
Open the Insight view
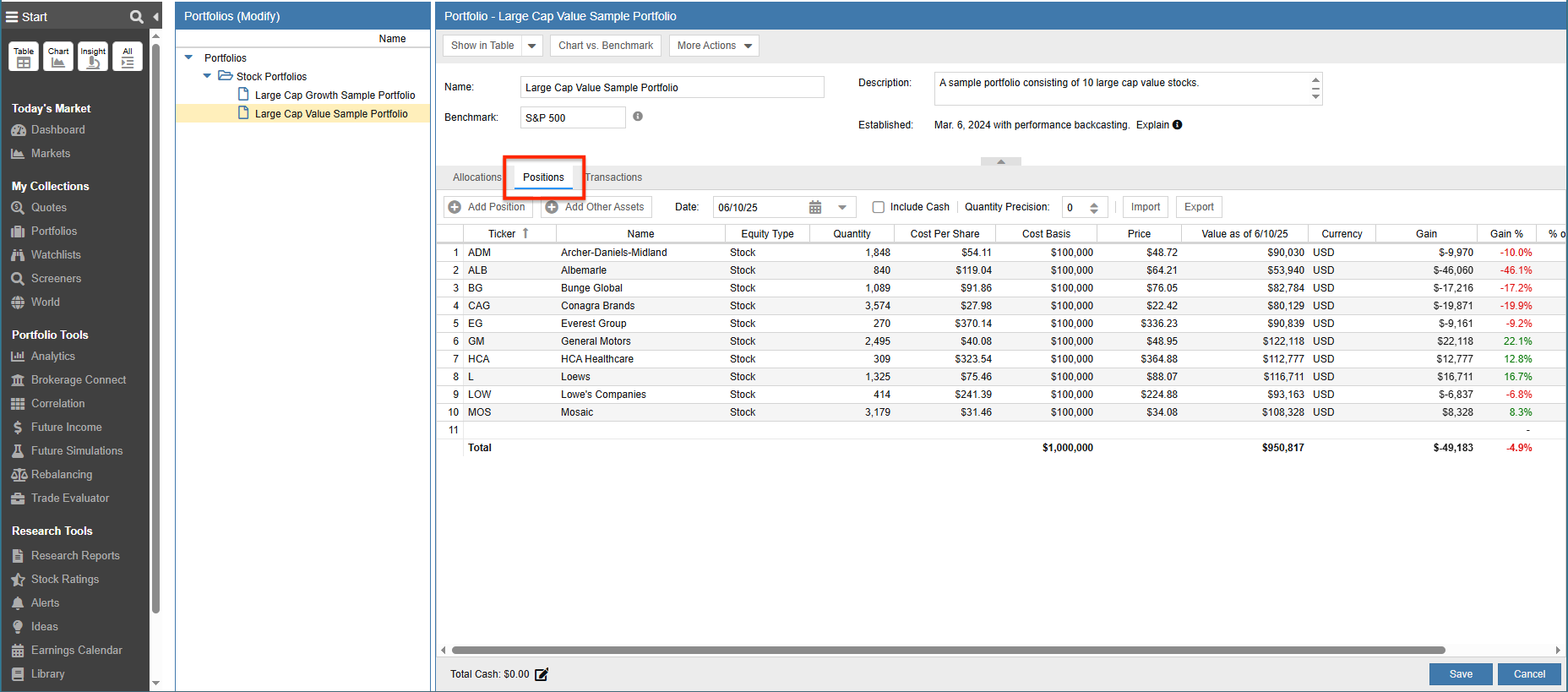coord(93,57)
